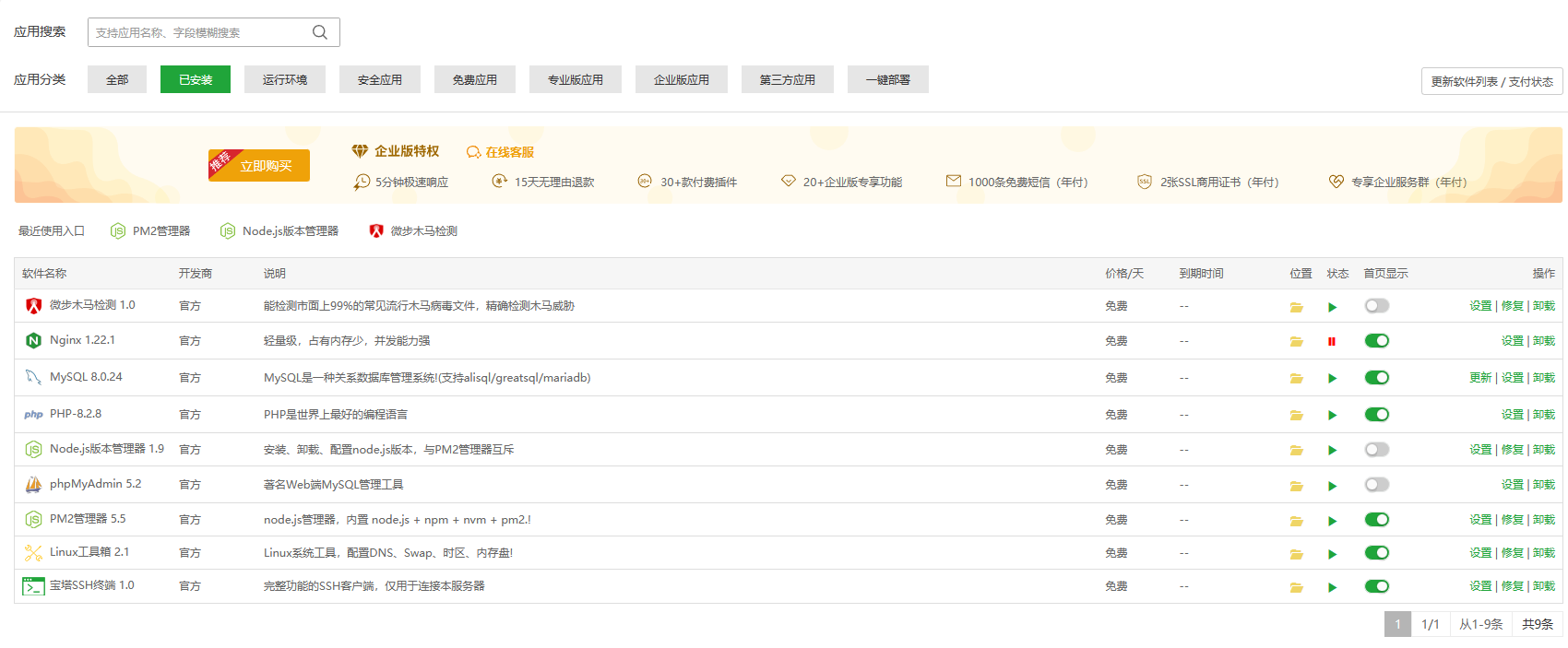
Task: Click 设置 link for phpMyAdmin 5.2
Action: [1513, 485]
